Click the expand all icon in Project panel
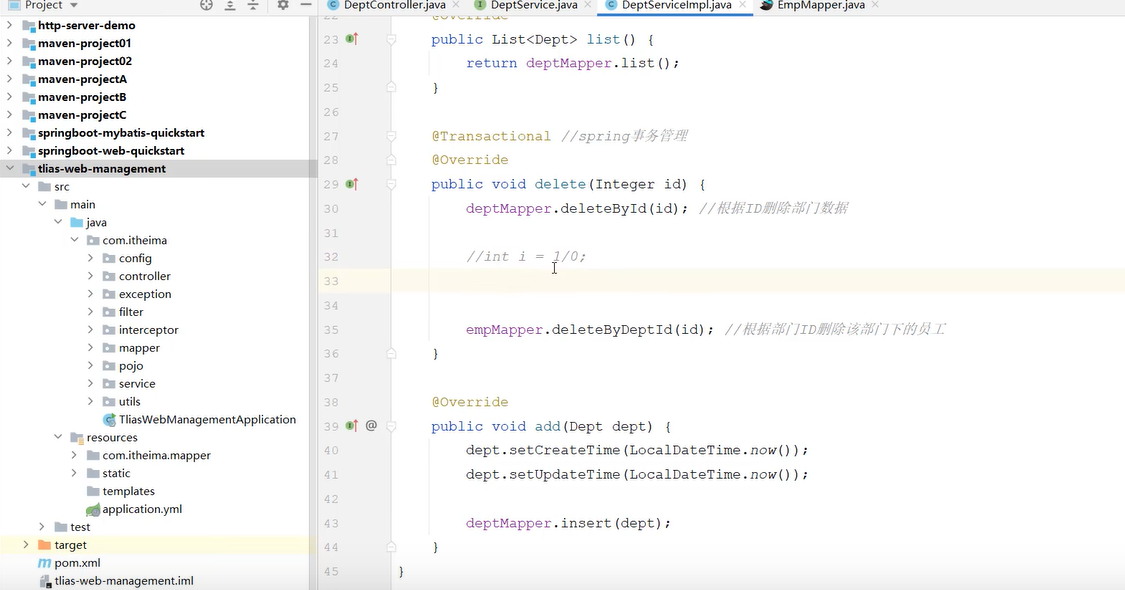The image size is (1125, 590). (230, 5)
